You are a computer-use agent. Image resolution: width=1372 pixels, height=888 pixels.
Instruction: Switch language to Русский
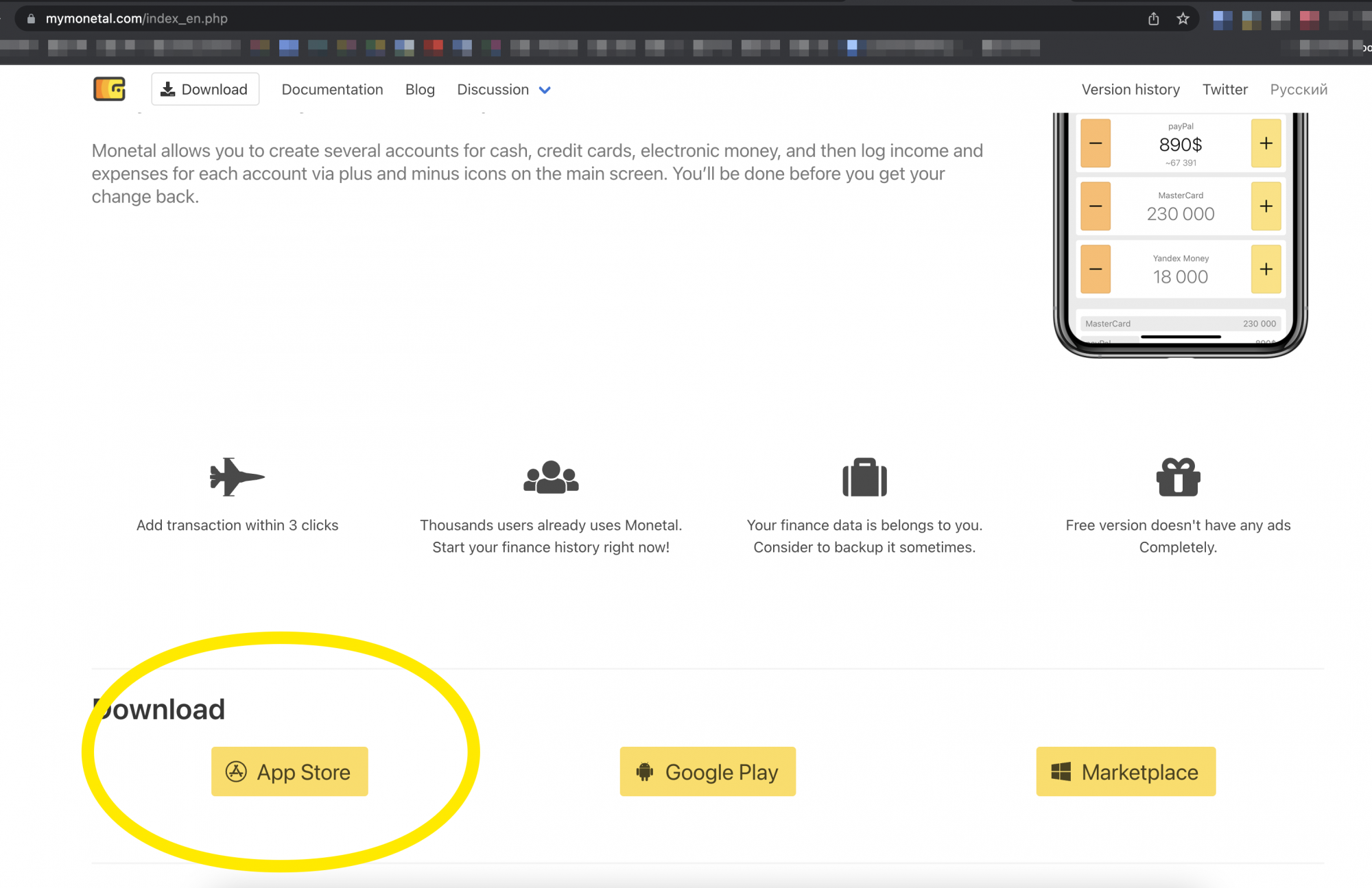click(1298, 89)
